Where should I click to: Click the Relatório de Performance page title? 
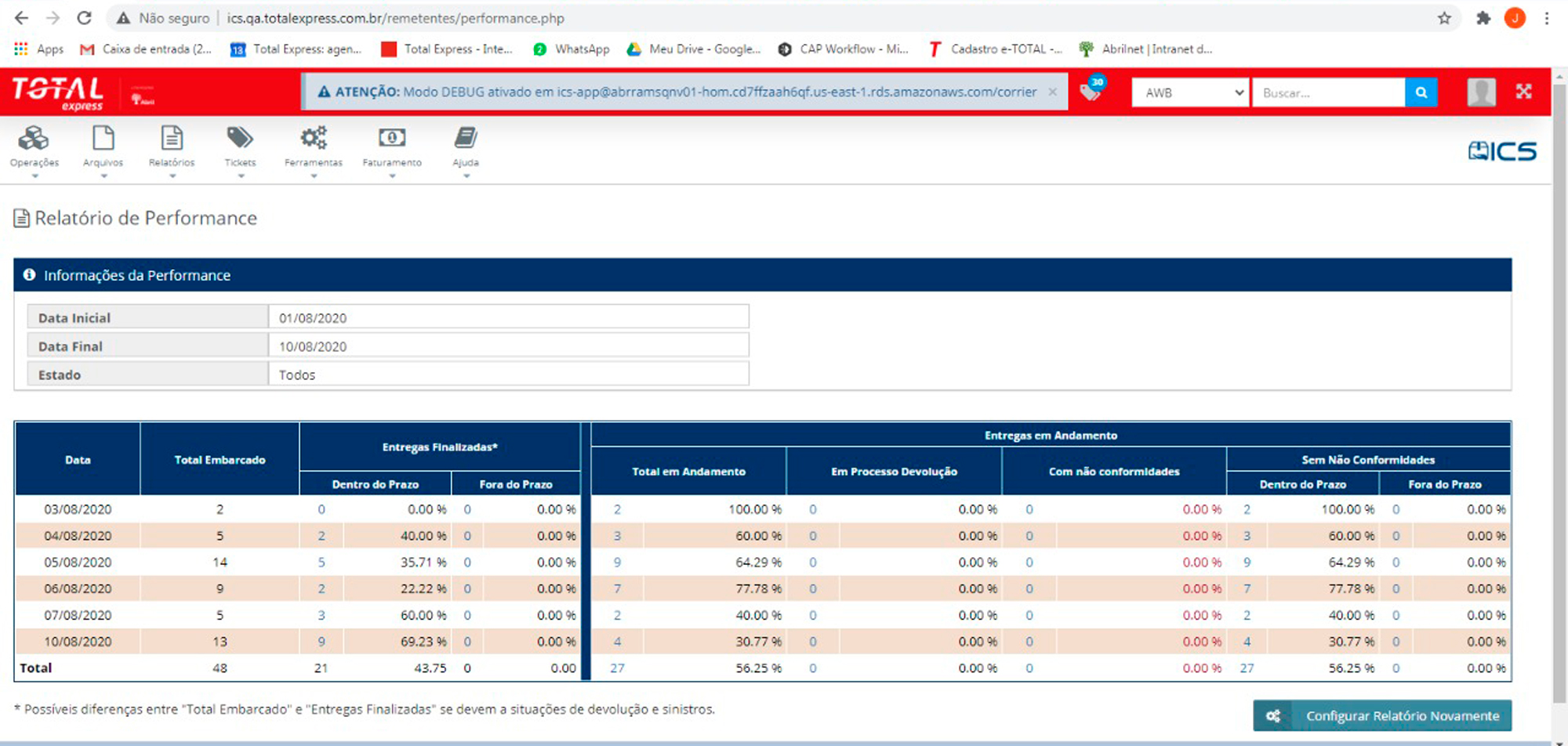(146, 218)
